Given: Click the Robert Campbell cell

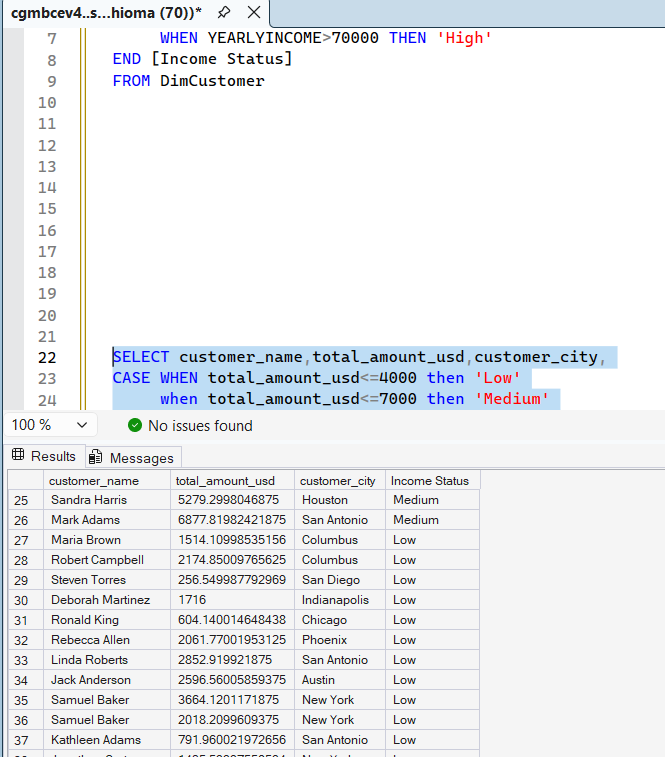Looking at the screenshot, I should pyautogui.click(x=107, y=560).
